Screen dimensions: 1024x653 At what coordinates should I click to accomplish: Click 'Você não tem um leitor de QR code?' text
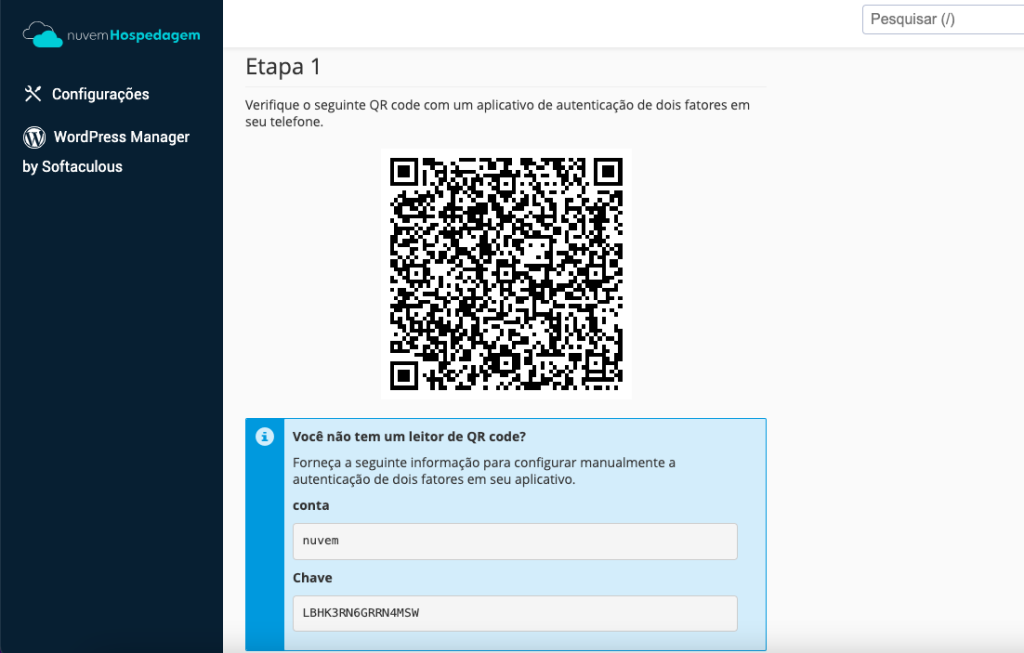click(409, 437)
